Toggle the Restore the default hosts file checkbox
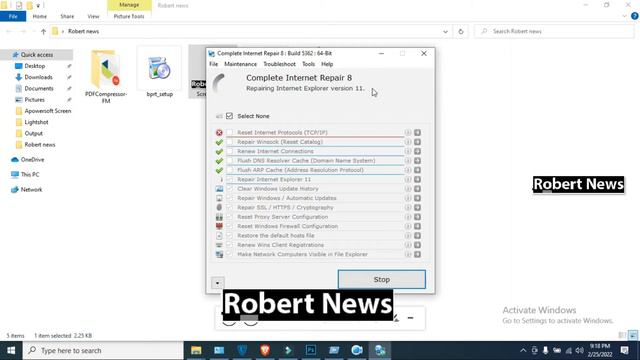640x360 pixels. tap(230, 236)
